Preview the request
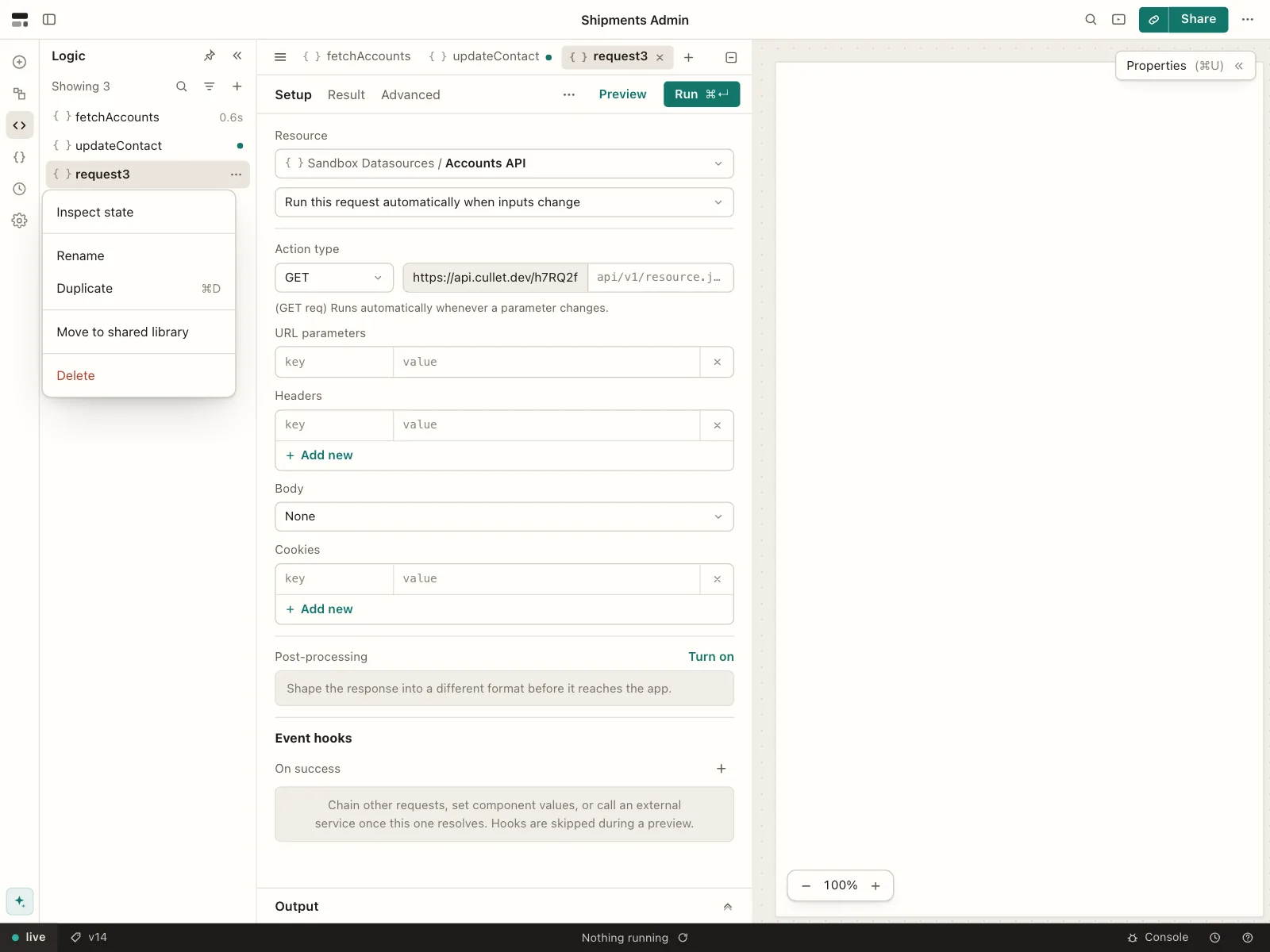The height and width of the screenshot is (952, 1270). (622, 94)
